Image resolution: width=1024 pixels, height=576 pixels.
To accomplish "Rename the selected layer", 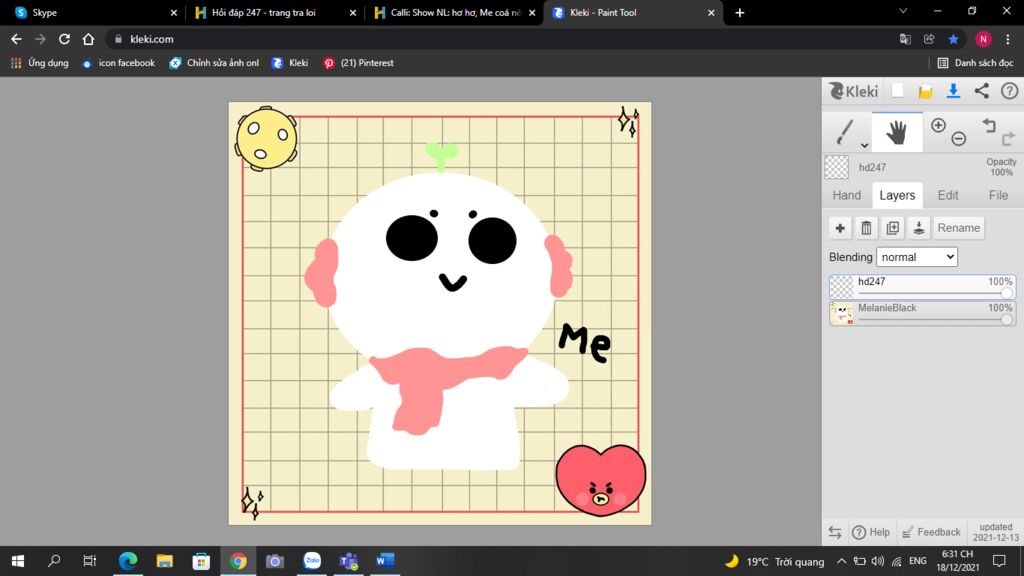I will coord(959,228).
